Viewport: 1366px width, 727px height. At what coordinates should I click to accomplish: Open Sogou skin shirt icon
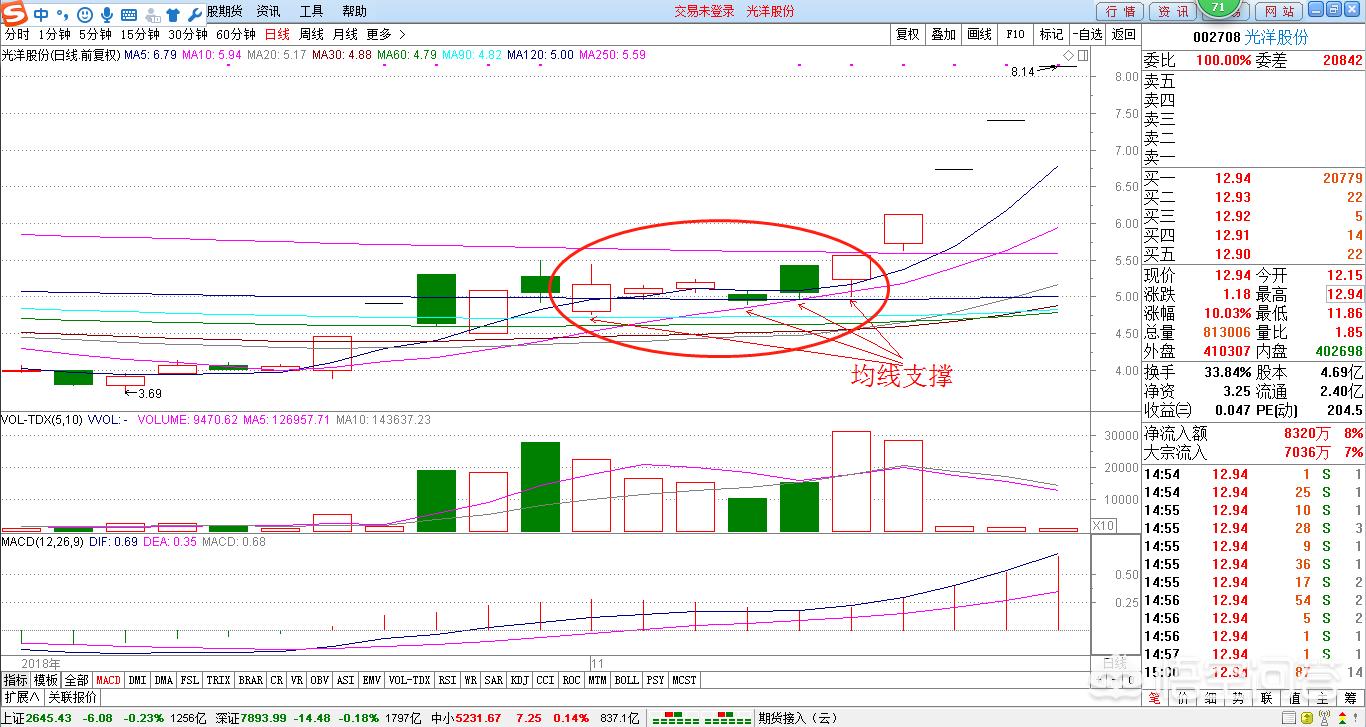pos(173,14)
